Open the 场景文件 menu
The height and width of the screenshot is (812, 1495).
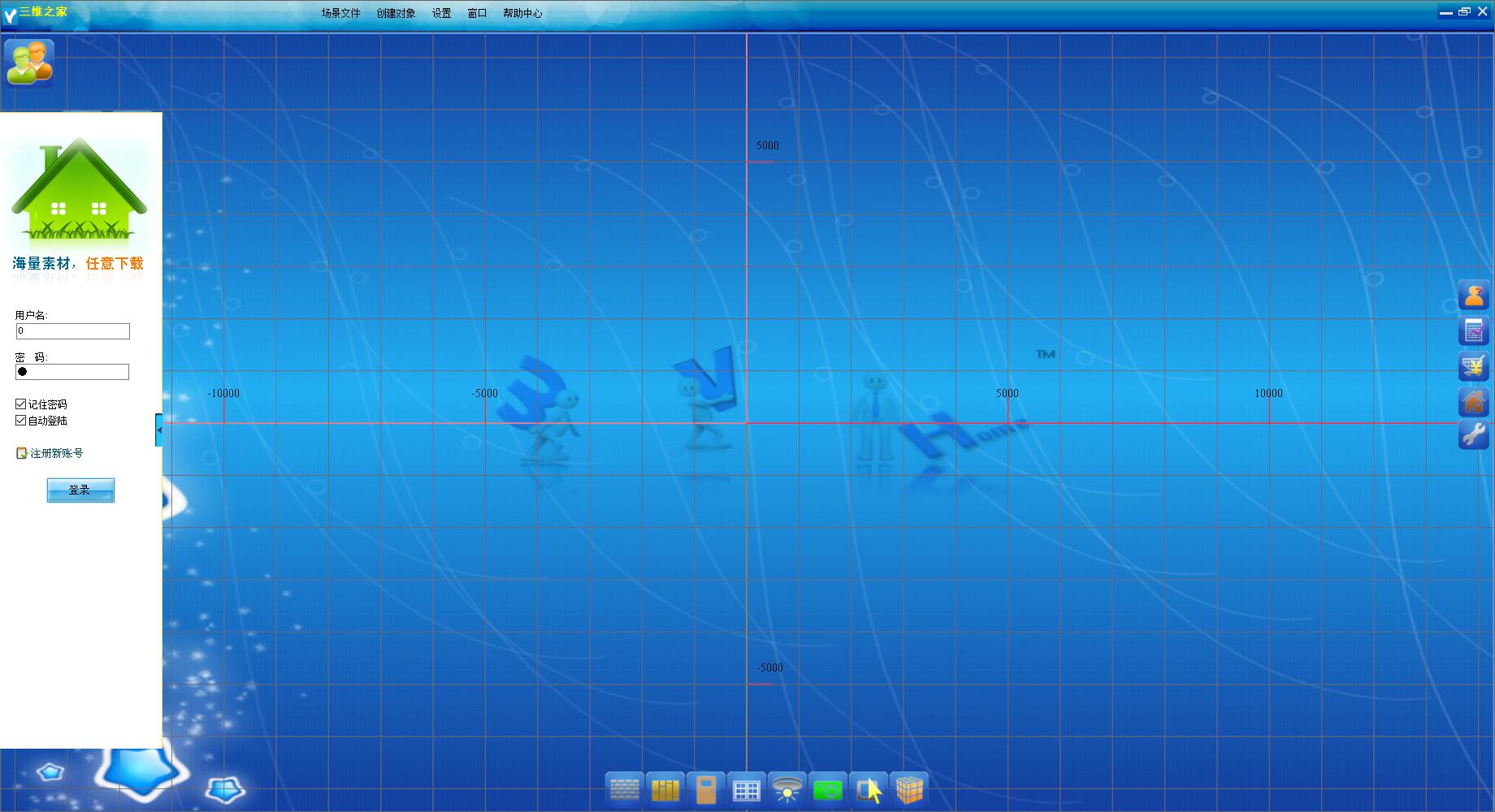[340, 13]
